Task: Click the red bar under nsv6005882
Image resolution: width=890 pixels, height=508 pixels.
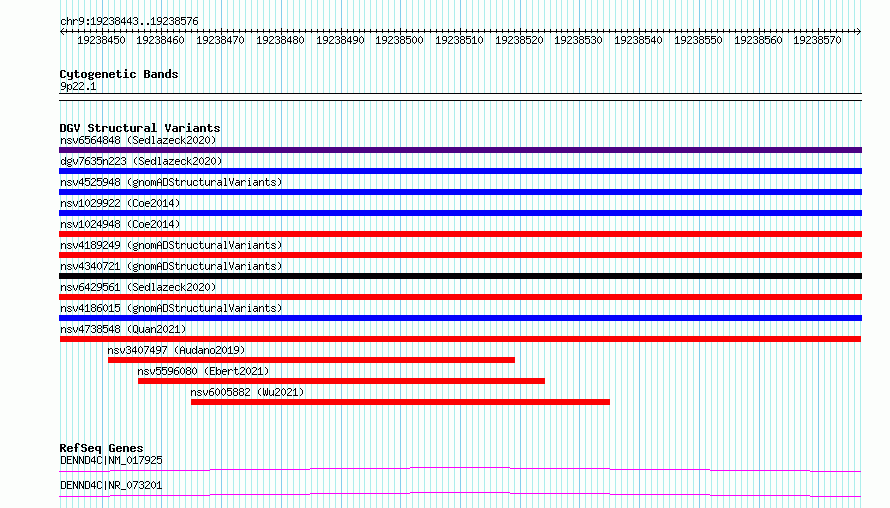Action: pos(400,402)
